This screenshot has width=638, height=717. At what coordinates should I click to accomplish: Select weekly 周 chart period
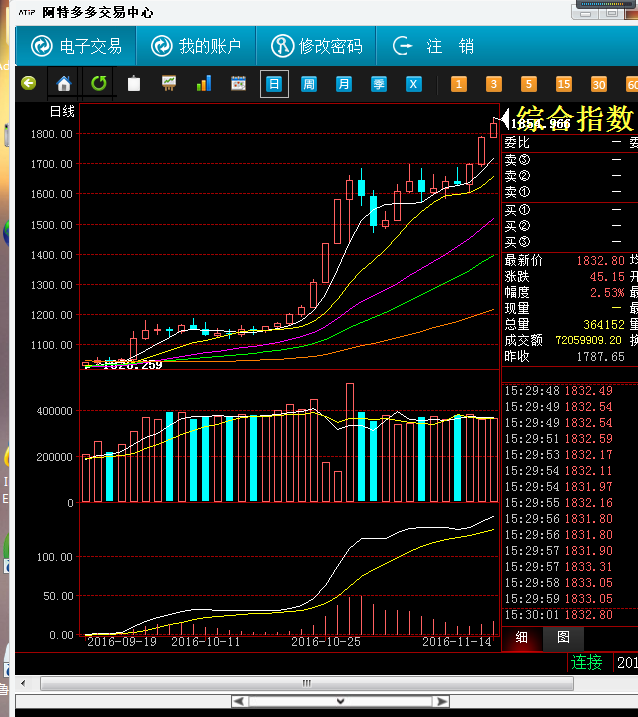309,84
